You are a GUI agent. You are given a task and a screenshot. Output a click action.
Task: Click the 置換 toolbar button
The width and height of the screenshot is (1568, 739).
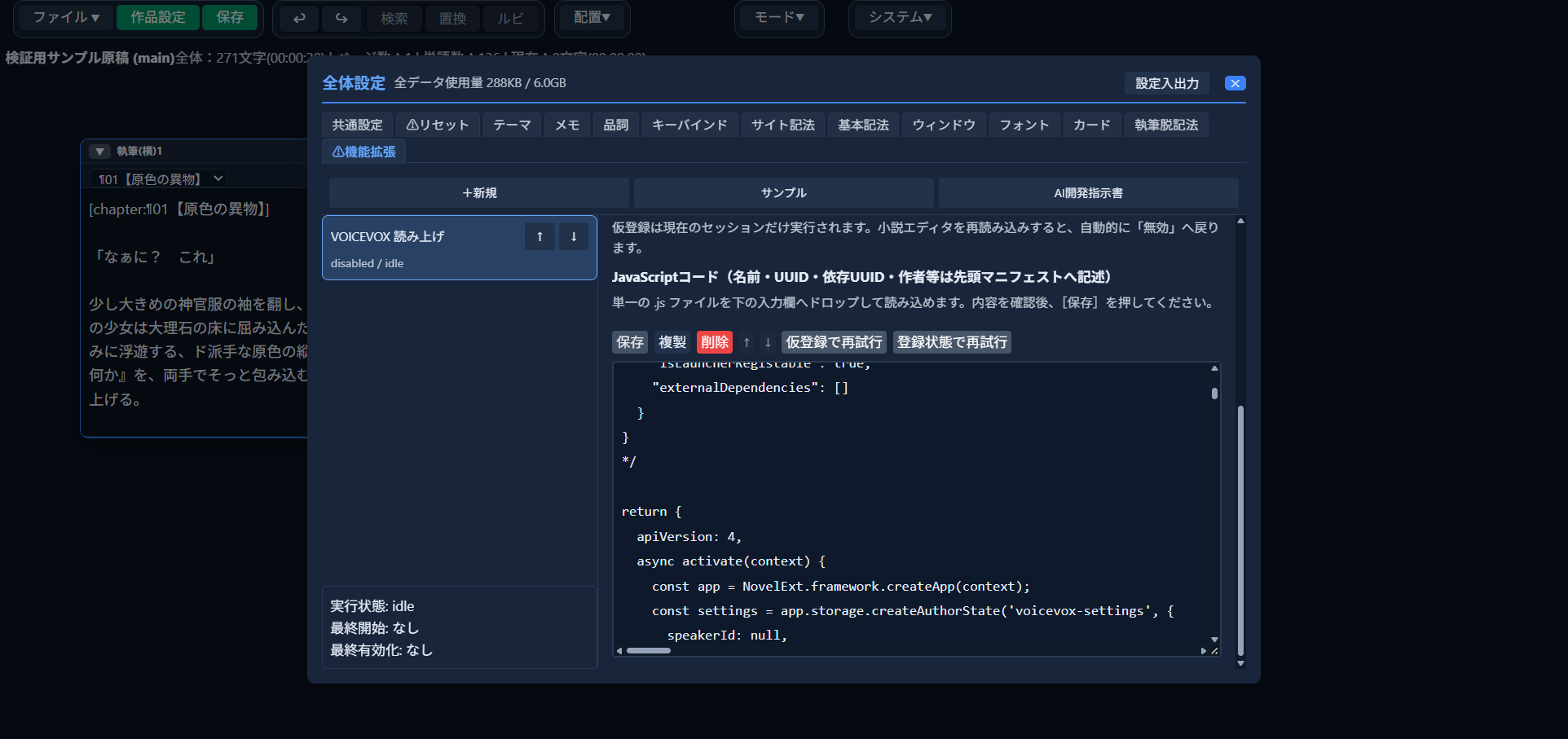(x=452, y=18)
